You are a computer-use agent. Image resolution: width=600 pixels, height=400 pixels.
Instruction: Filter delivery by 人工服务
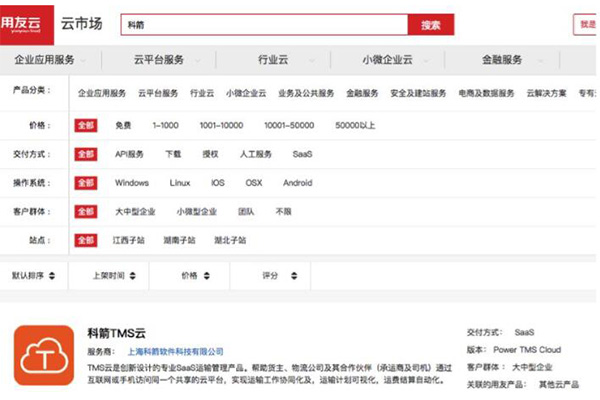click(x=256, y=154)
